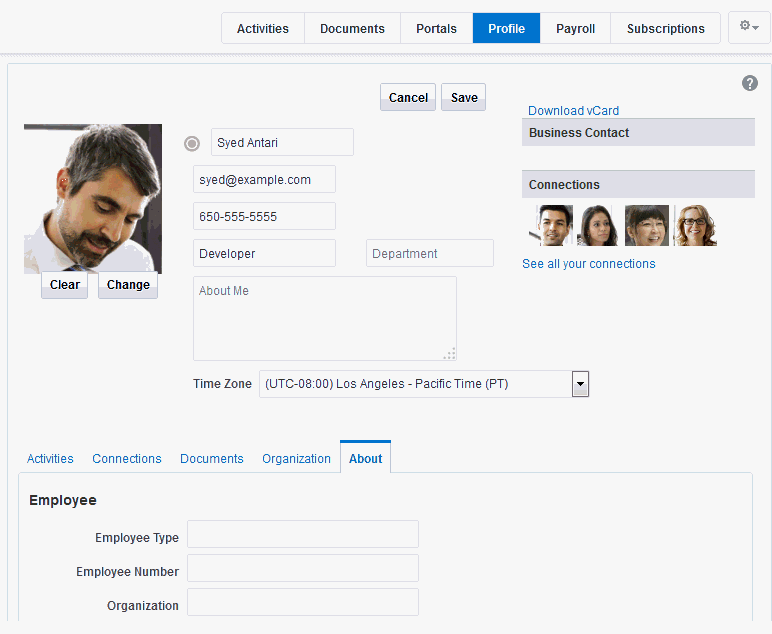The width and height of the screenshot is (772, 634).
Task: Select the Profile top tab
Action: pyautogui.click(x=506, y=29)
